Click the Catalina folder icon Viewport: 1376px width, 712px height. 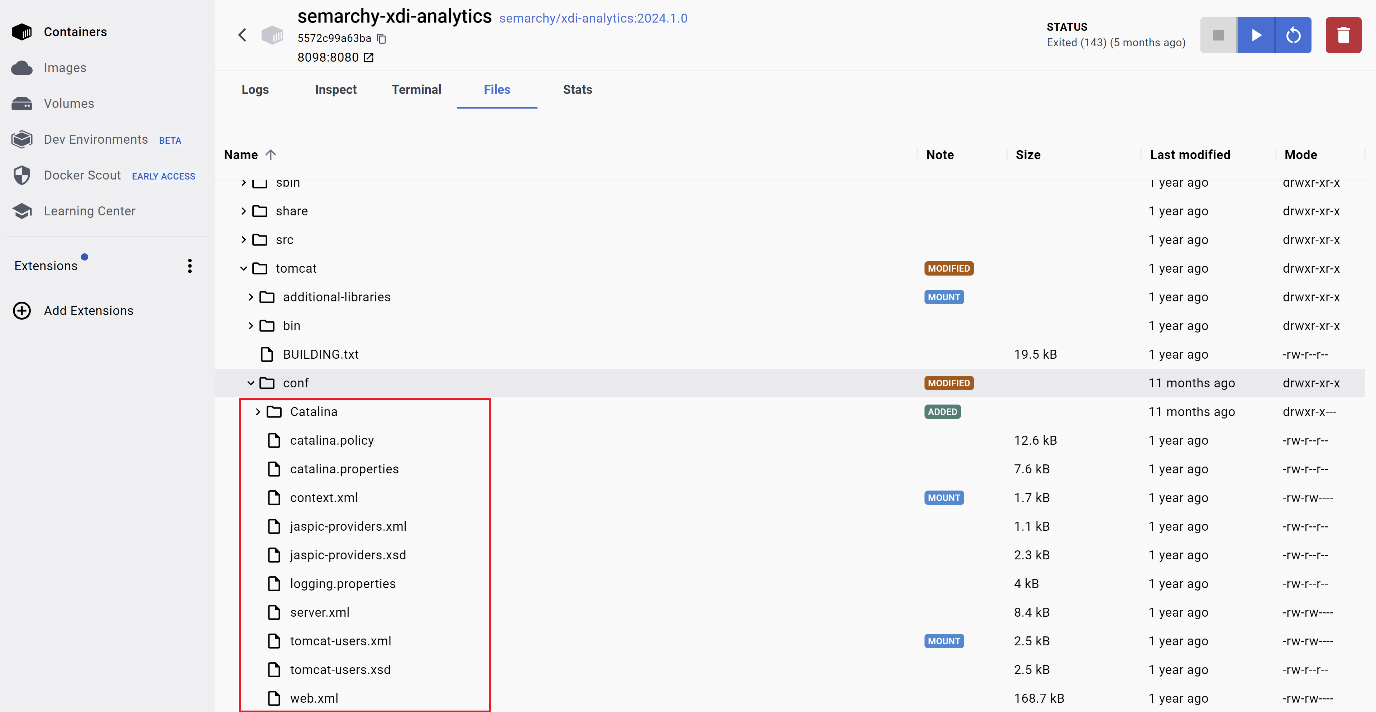point(274,412)
